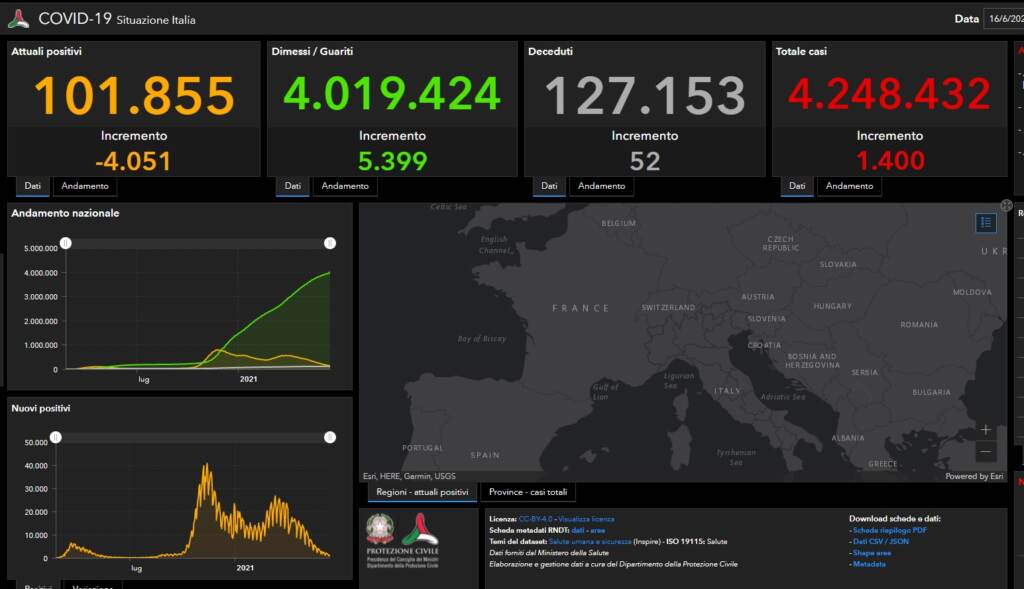1024x589 pixels.
Task: Download the Shape aree file
Action: click(x=871, y=553)
